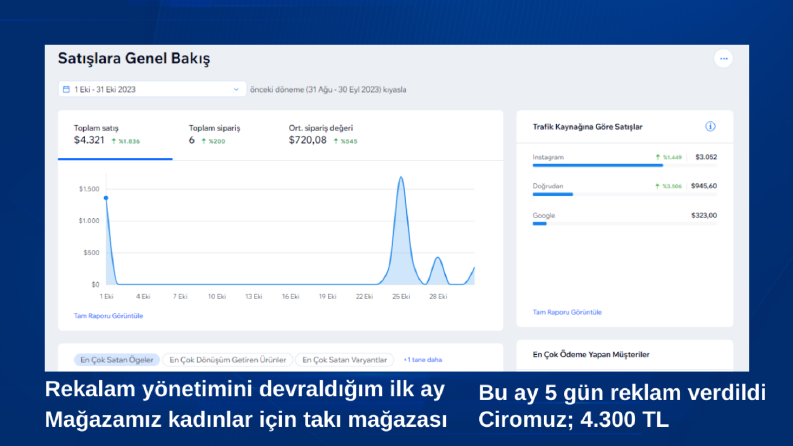Select the Toplam sipariş tab
793x446 pixels.
pos(214,135)
